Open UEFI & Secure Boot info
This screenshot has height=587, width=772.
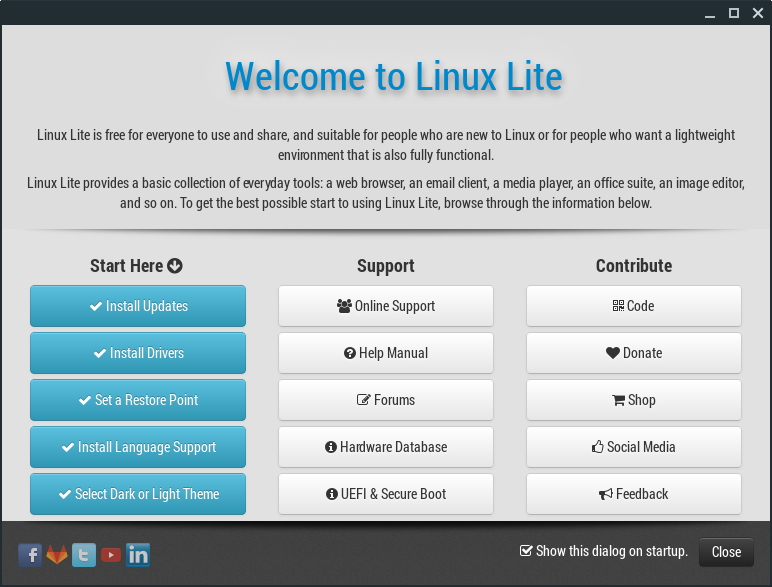pos(386,494)
